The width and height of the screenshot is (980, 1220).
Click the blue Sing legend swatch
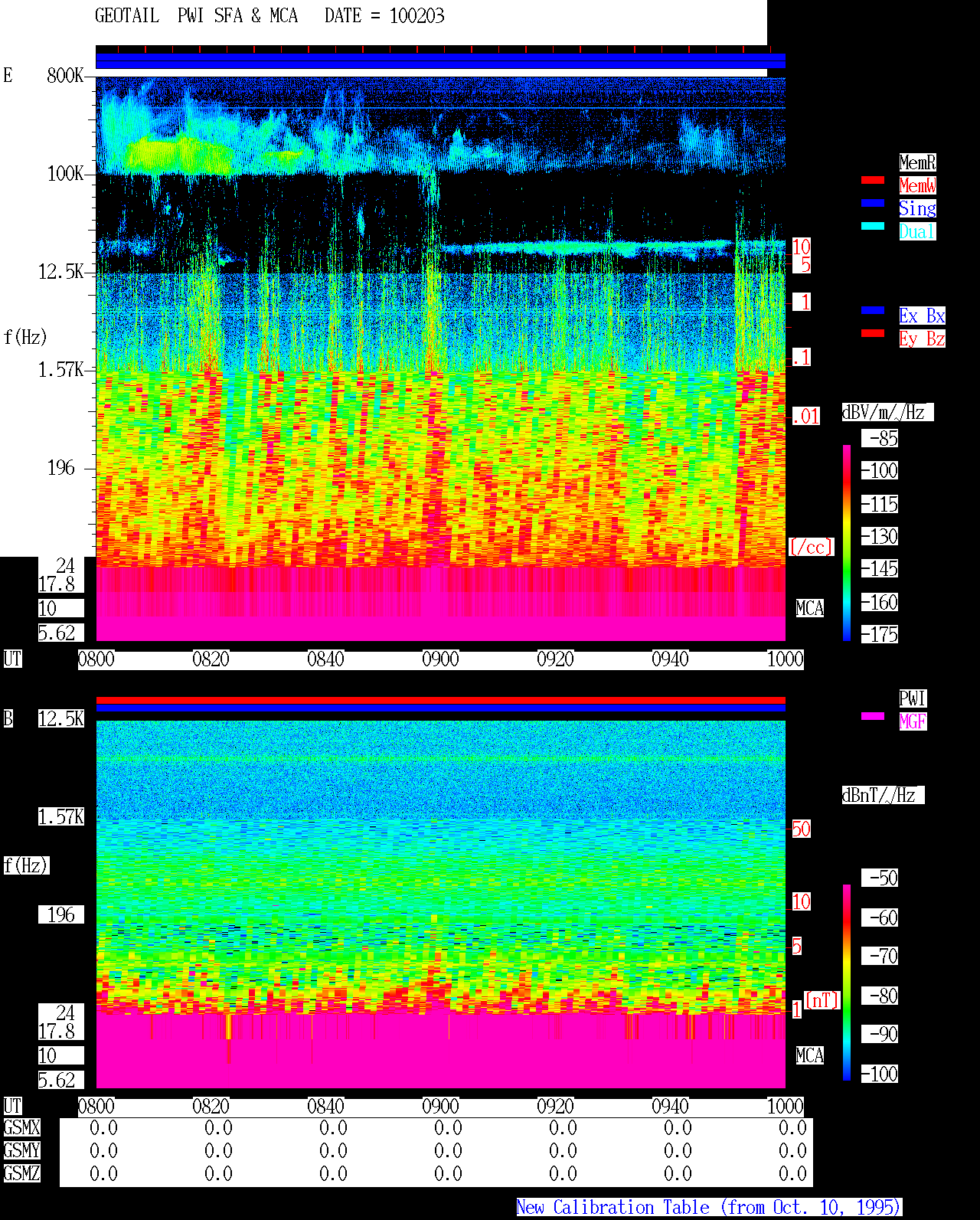tap(873, 203)
